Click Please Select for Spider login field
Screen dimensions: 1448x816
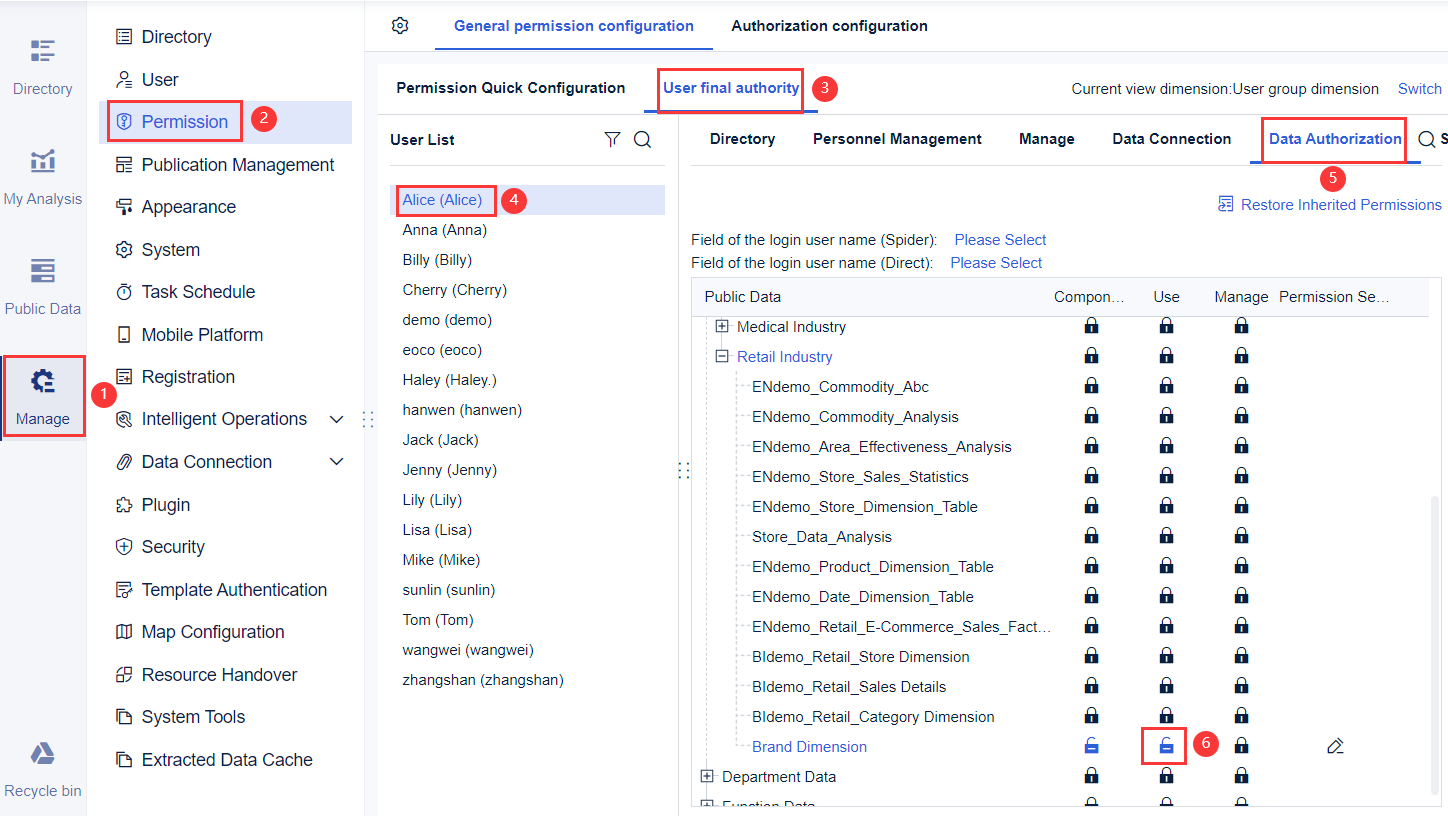tap(999, 239)
